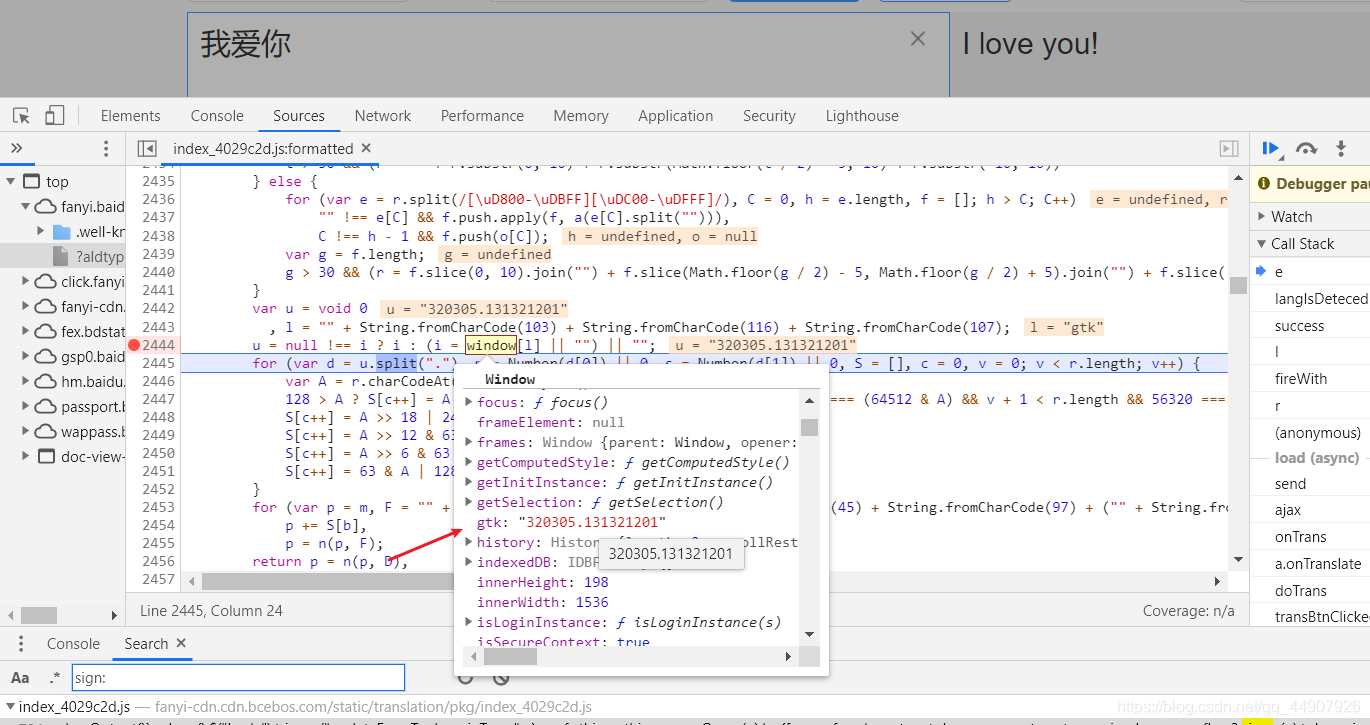This screenshot has width=1370, height=725.
Task: Open the Elements panel tab
Action: (x=130, y=116)
